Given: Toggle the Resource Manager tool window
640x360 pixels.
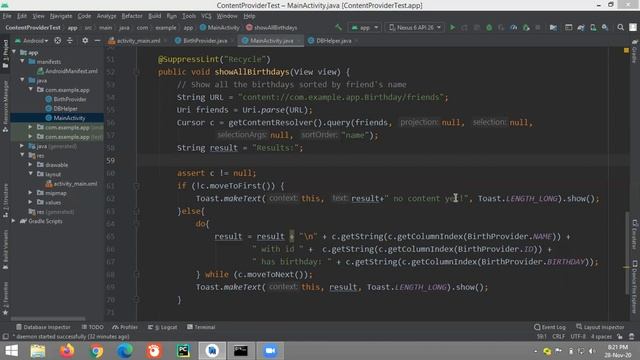Looking at the screenshot, I should click(x=5, y=106).
